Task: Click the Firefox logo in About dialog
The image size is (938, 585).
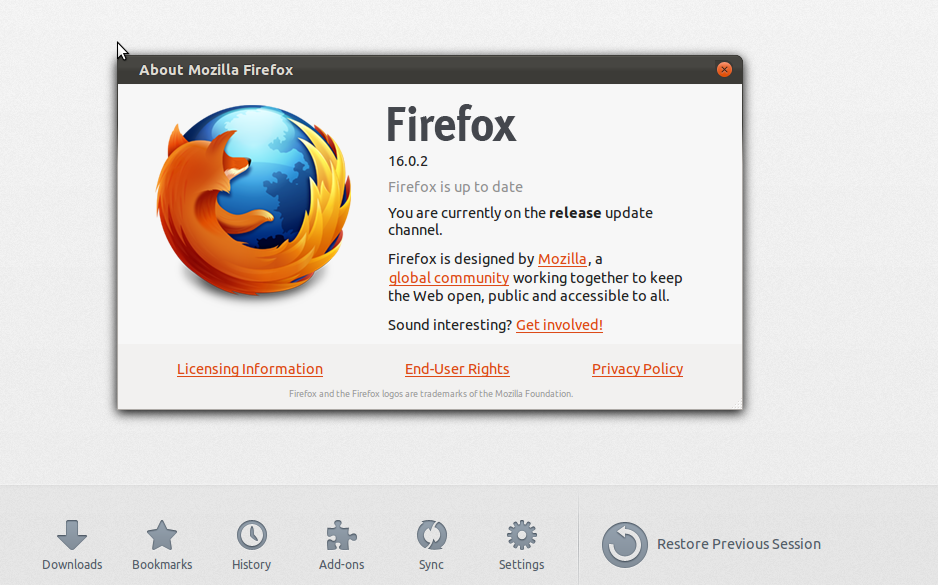Action: 254,200
